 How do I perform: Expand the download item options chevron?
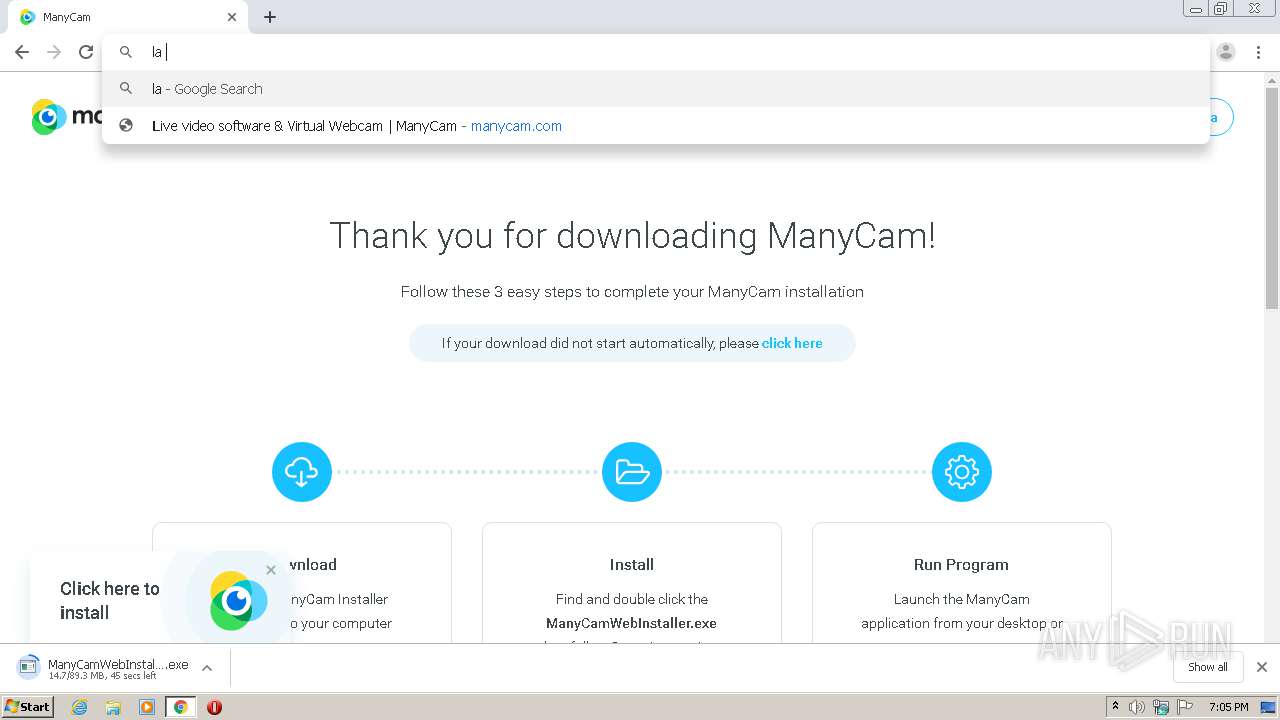point(207,668)
